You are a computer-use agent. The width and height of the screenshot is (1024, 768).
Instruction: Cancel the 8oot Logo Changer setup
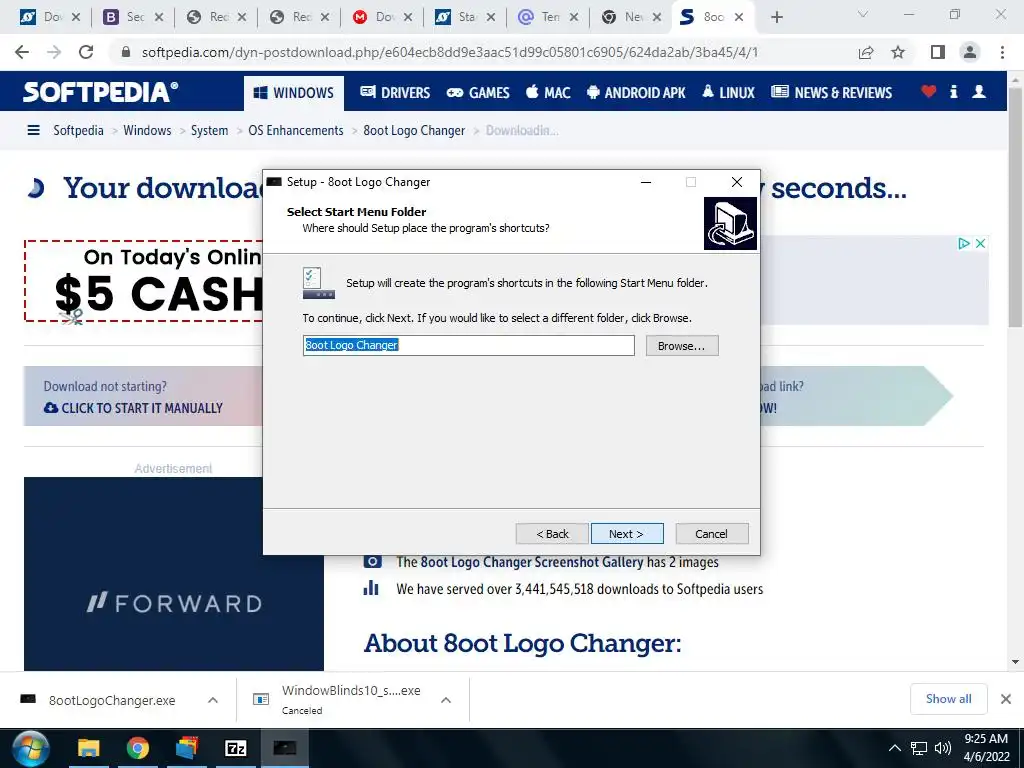point(711,534)
